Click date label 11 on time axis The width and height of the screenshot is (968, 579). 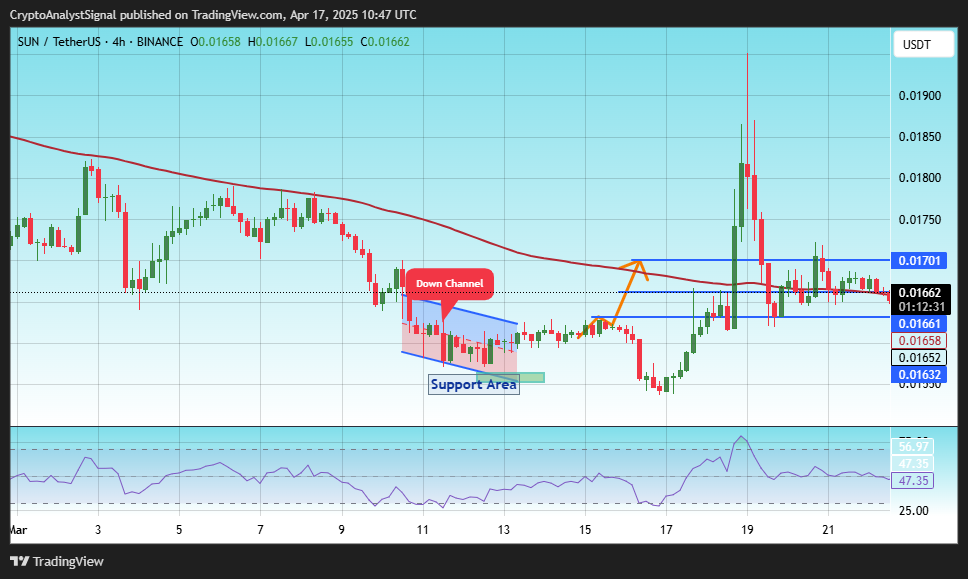(423, 530)
